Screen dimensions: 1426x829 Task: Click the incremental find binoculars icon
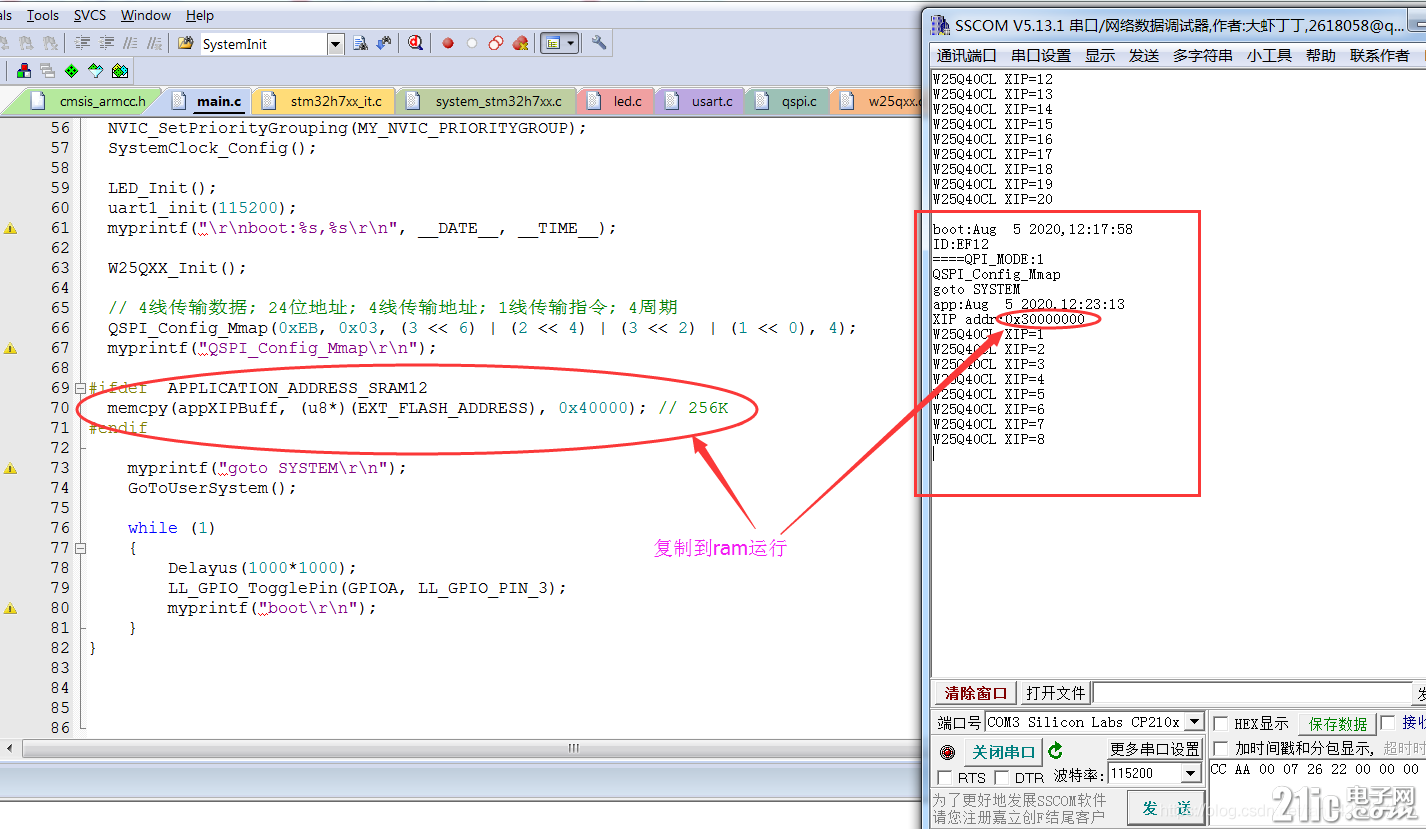click(x=384, y=43)
